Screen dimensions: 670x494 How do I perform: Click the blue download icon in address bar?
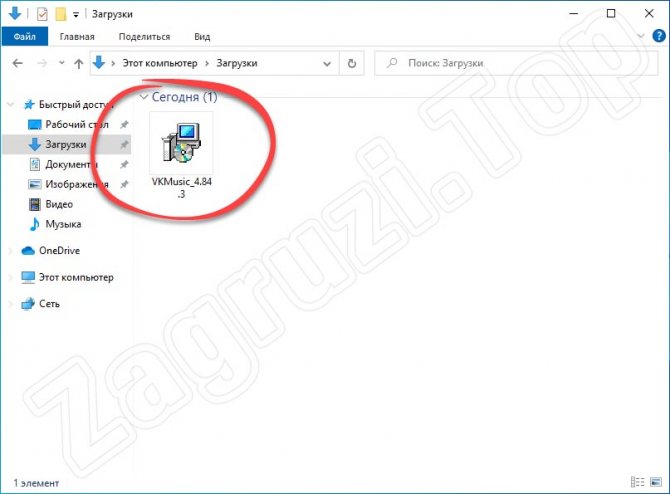tap(99, 63)
